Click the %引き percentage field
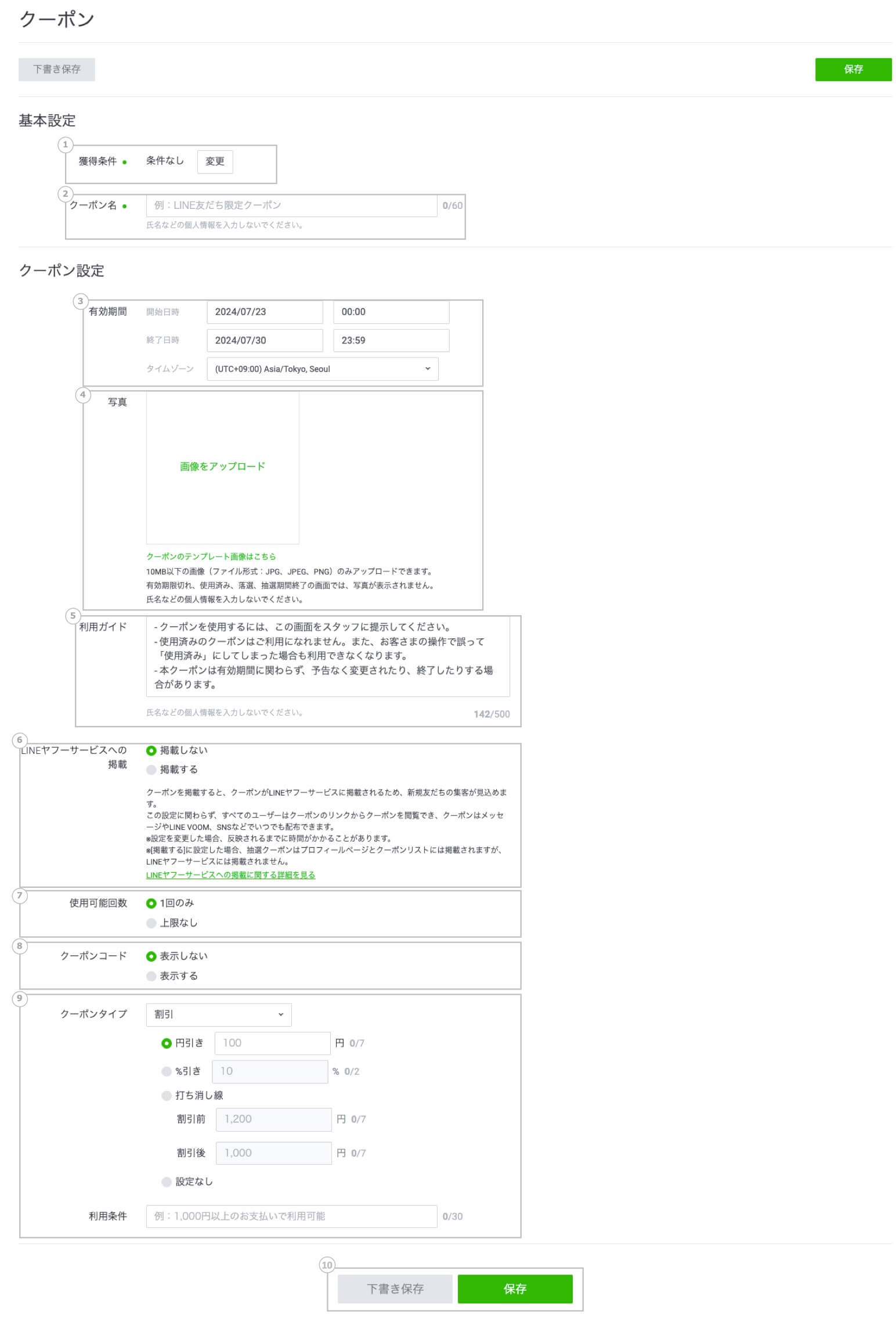 click(x=270, y=1071)
